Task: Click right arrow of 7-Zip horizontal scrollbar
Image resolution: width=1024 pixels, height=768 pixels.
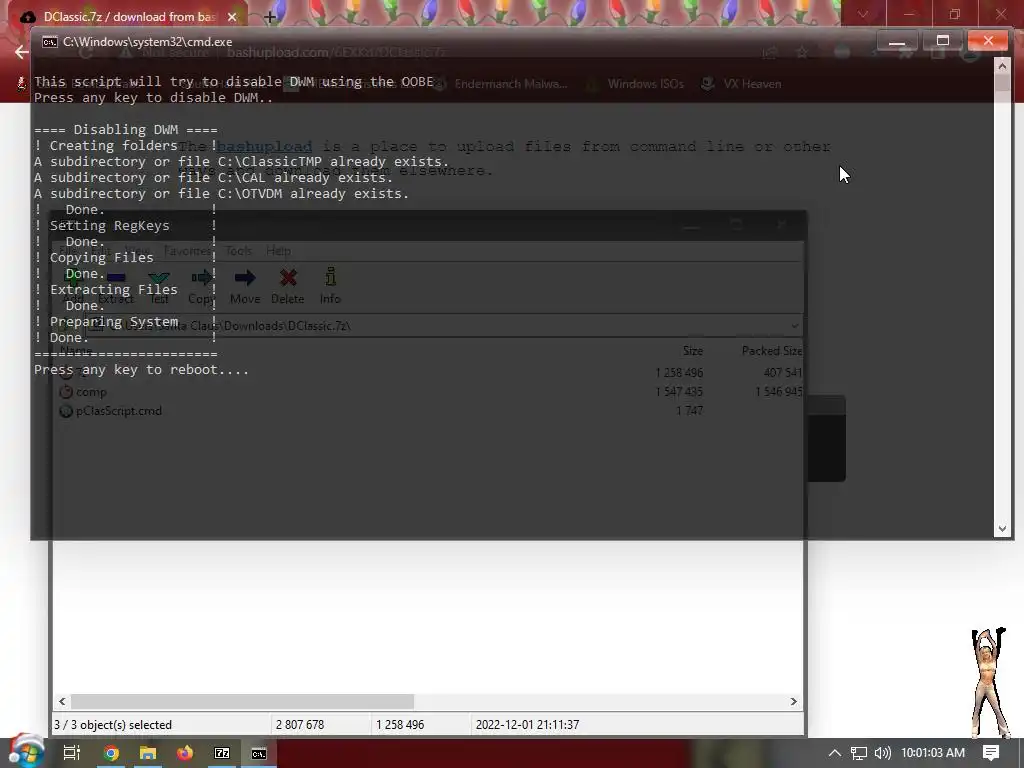Action: point(793,701)
